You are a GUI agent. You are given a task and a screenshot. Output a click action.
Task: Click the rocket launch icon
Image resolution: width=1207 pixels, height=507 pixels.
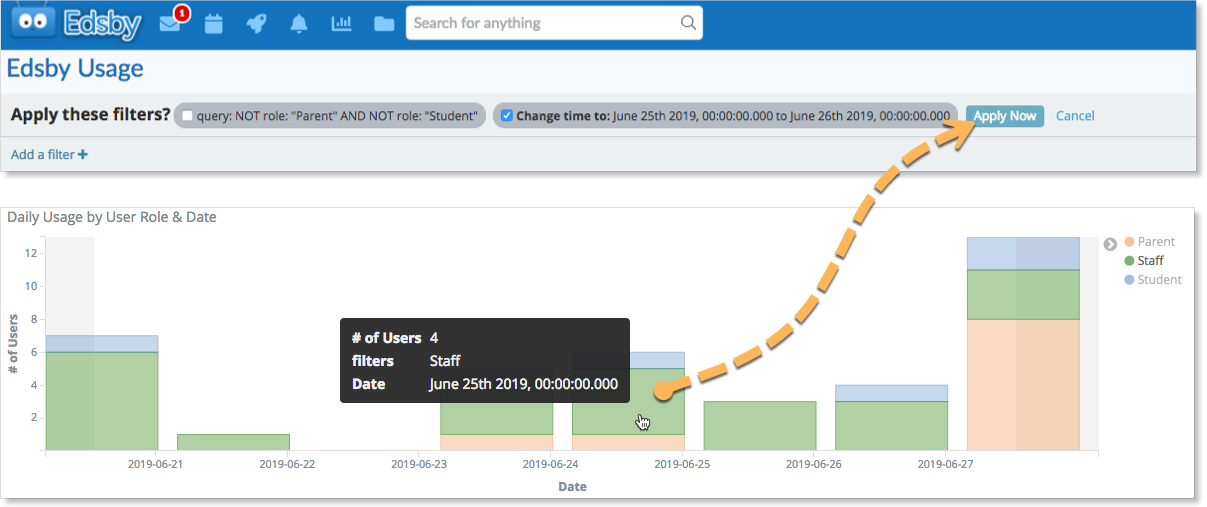(256, 24)
